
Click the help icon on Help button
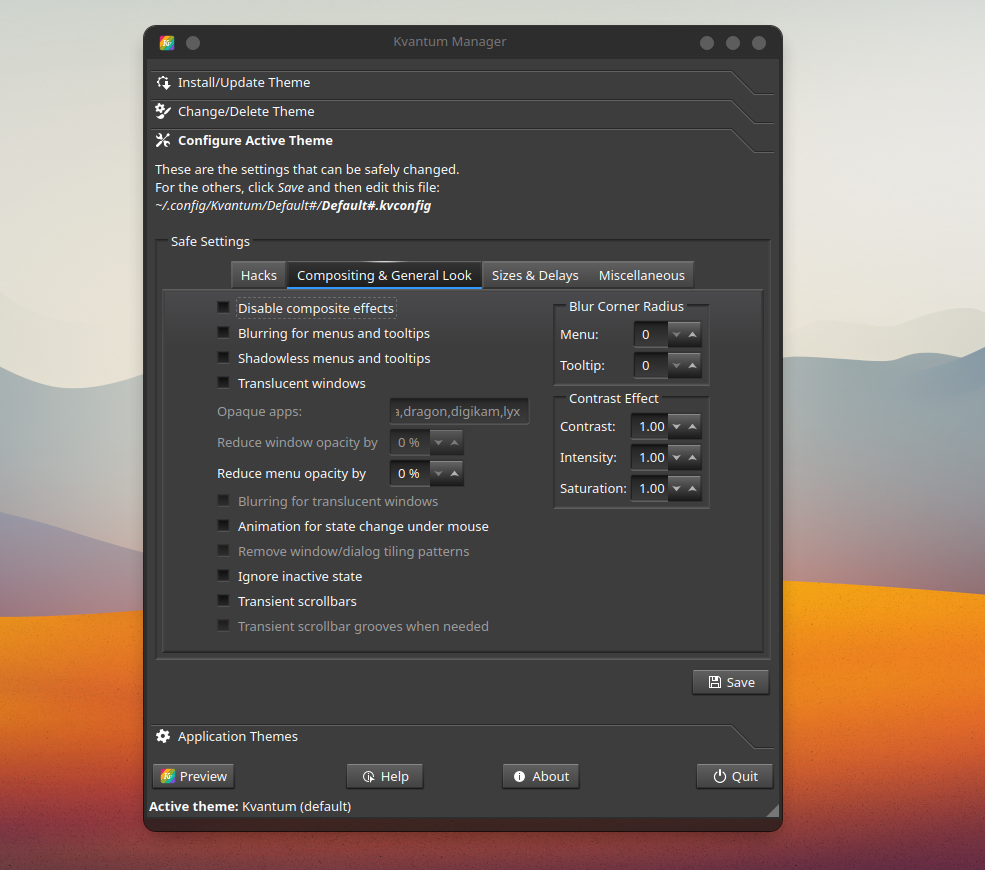[x=369, y=777]
